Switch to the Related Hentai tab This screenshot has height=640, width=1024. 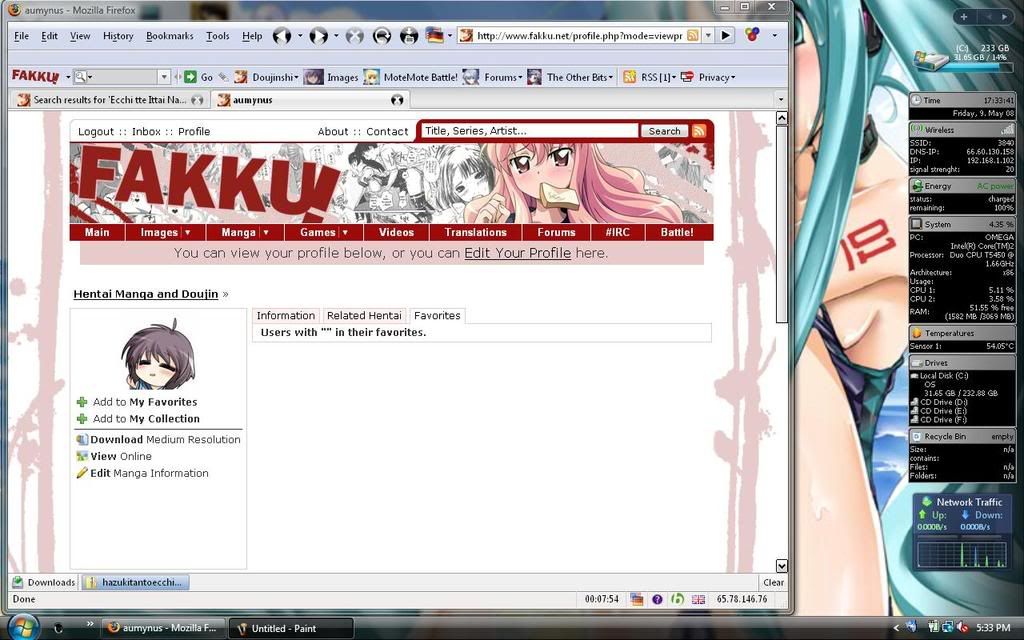[x=364, y=315]
